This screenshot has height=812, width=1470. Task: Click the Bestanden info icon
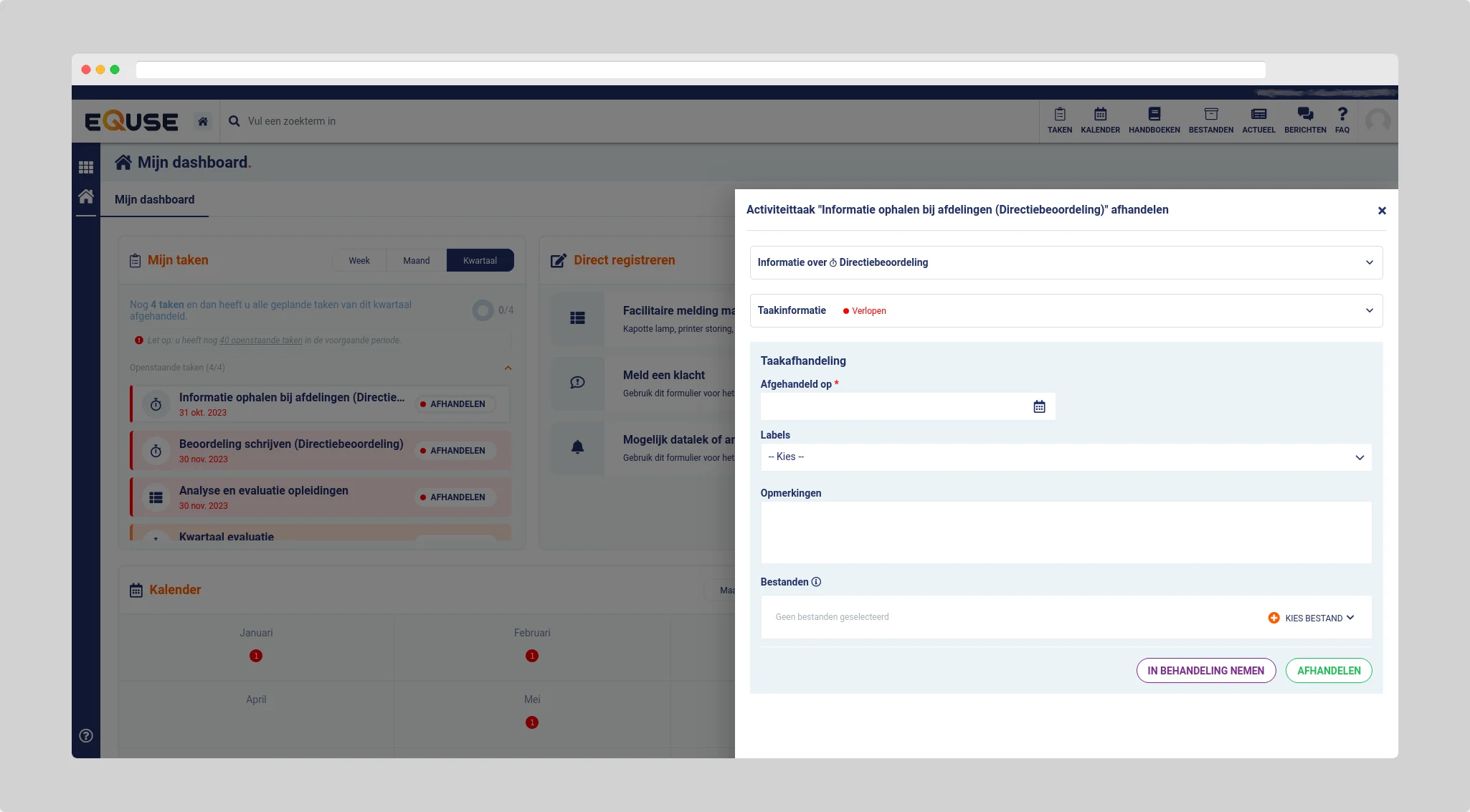tap(816, 582)
